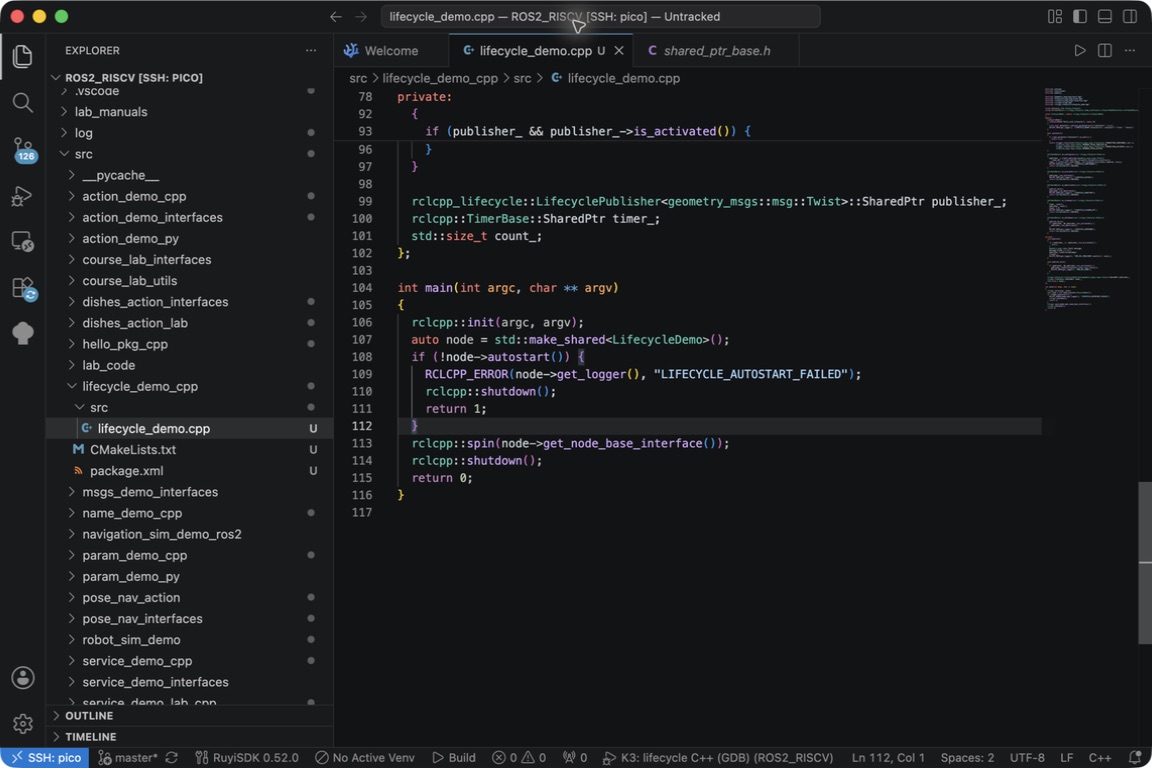This screenshot has height=768, width=1152.
Task: Open the Remote Explorer view
Action: [x=23, y=241]
